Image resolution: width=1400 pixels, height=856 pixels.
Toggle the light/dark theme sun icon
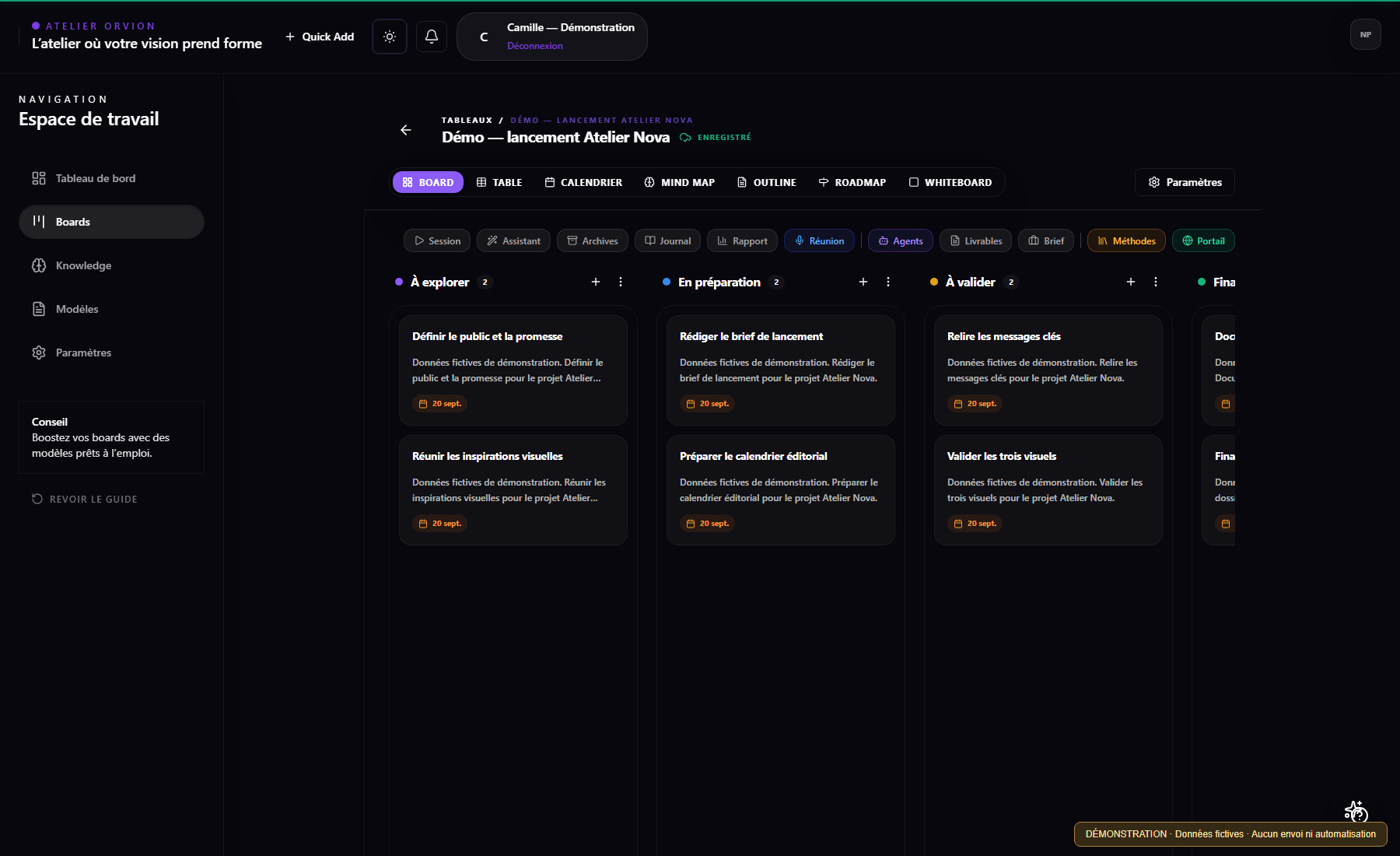click(x=390, y=37)
